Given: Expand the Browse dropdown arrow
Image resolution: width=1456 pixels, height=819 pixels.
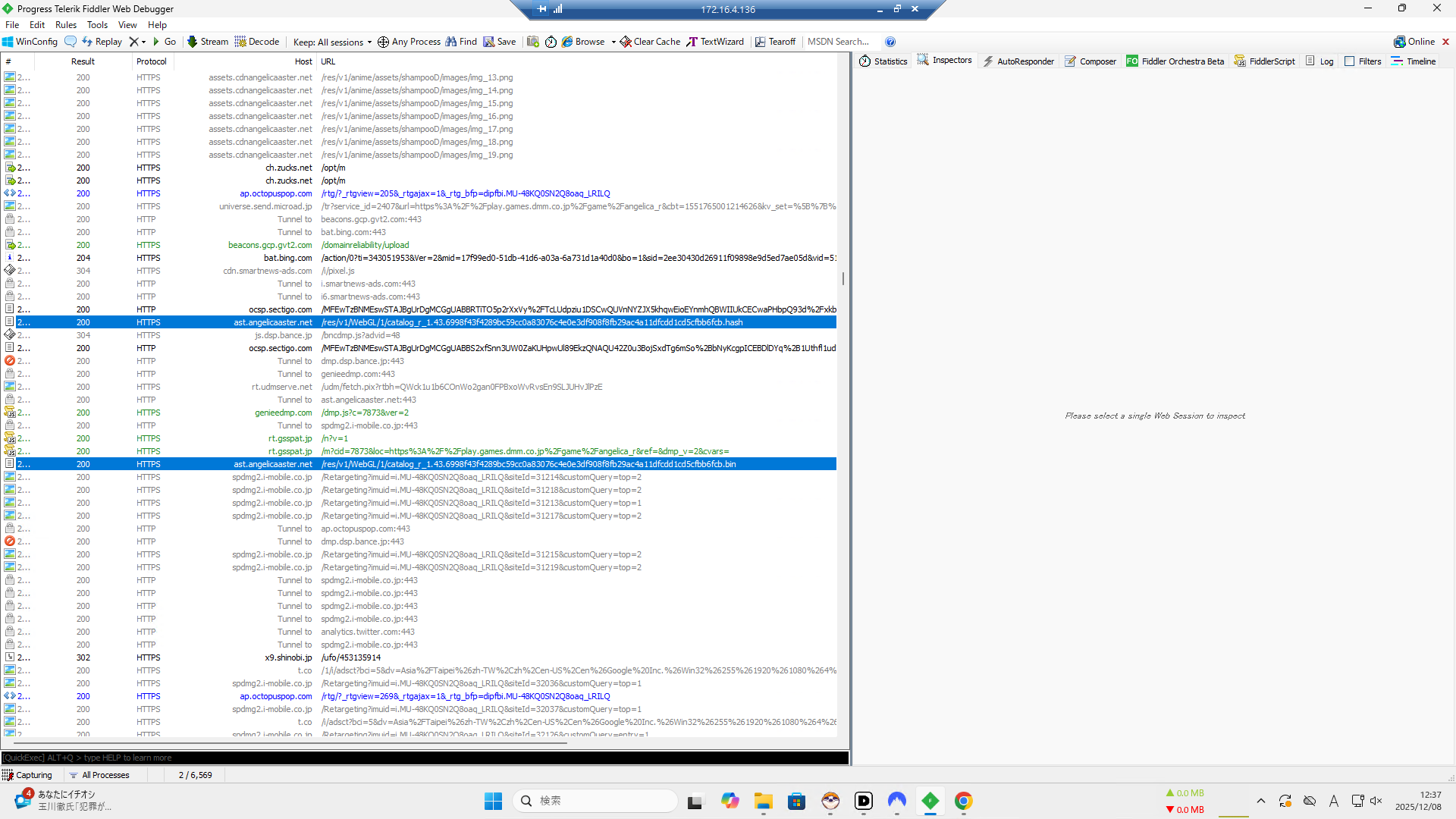Looking at the screenshot, I should (613, 42).
